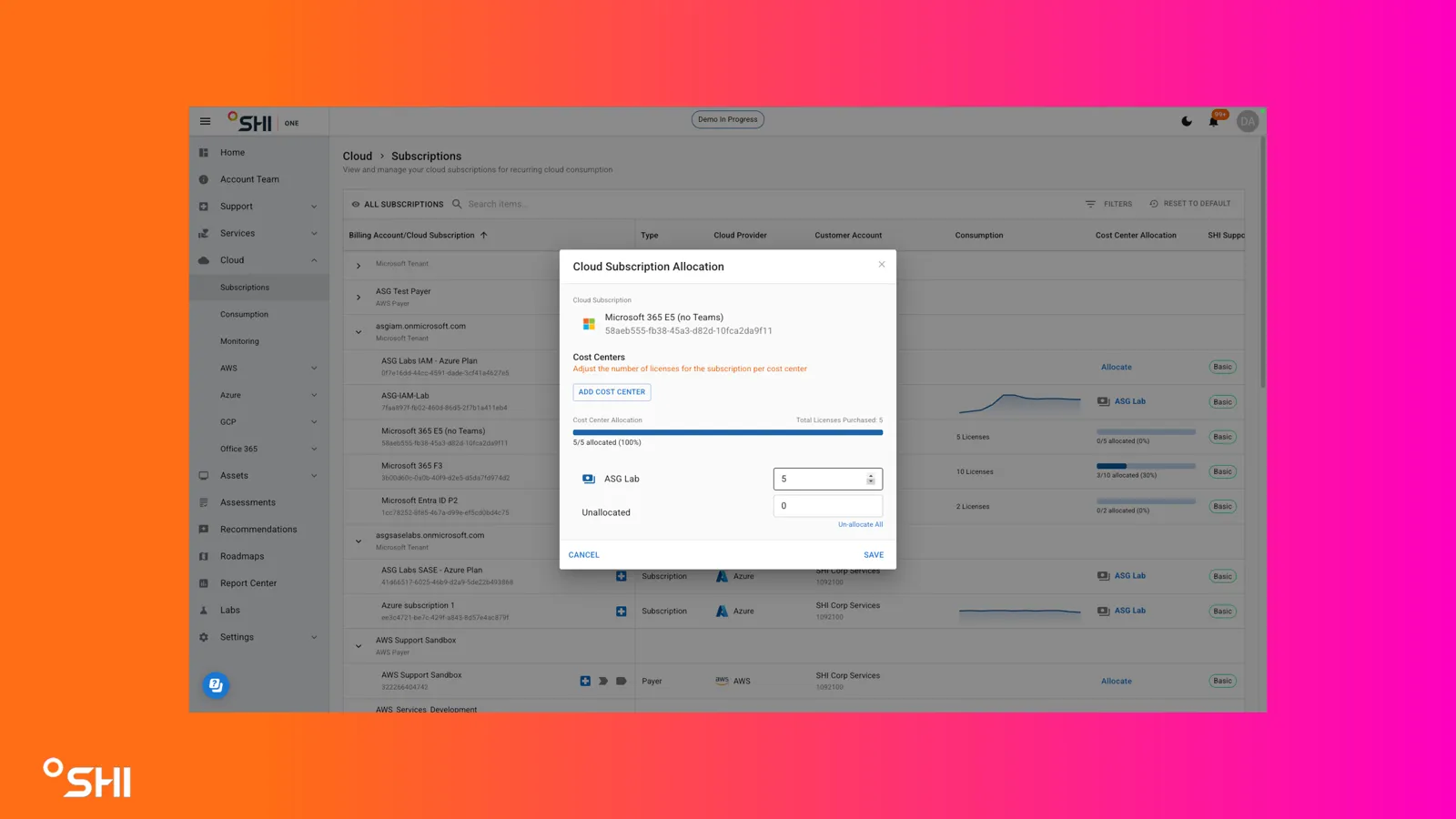
Task: Click Microsoft 365 F3 allocation progress bar
Action: click(x=1146, y=466)
